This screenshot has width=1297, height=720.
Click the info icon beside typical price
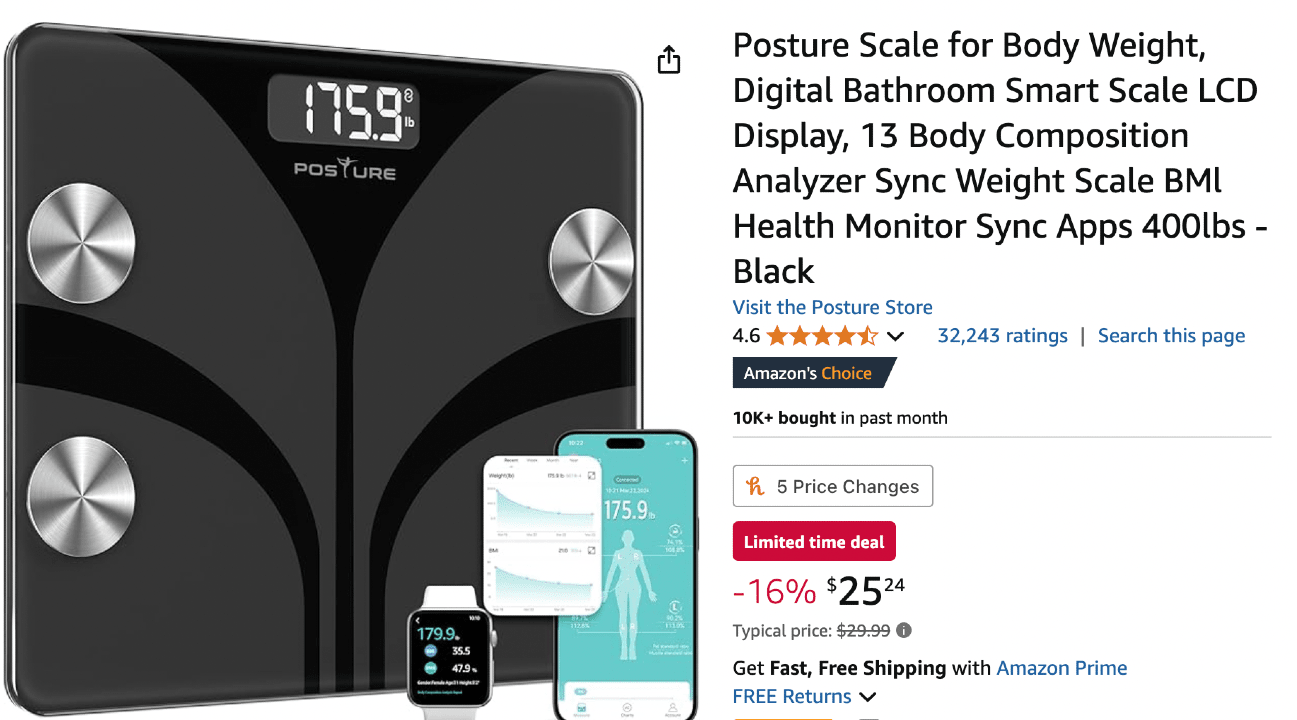coord(904,631)
